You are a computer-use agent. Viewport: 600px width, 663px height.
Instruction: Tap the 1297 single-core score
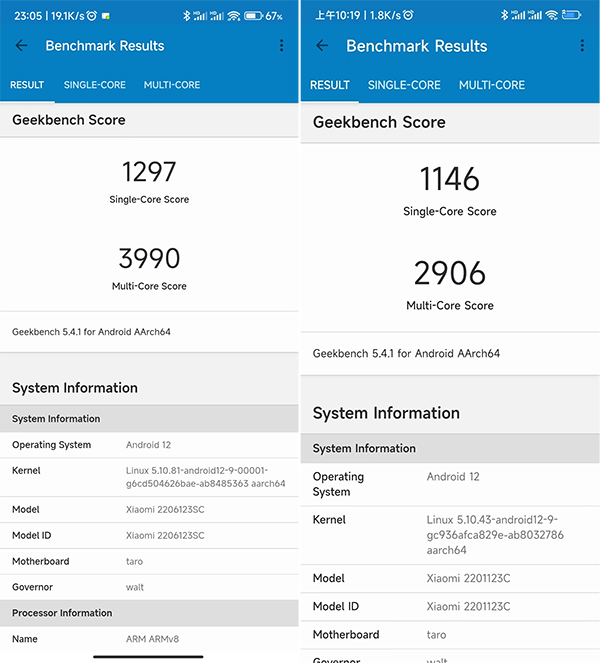[149, 172]
